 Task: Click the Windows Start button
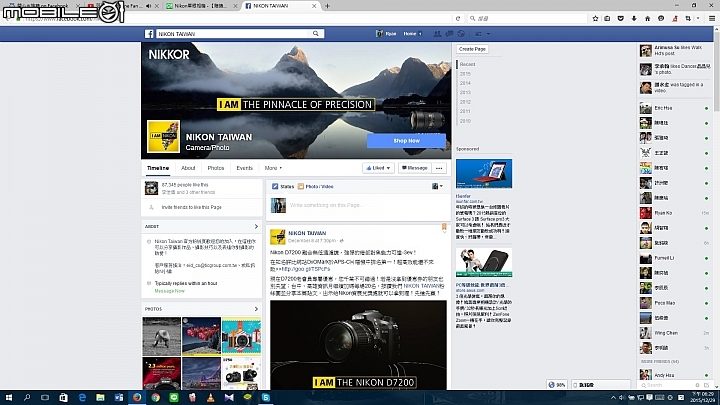pos(8,398)
